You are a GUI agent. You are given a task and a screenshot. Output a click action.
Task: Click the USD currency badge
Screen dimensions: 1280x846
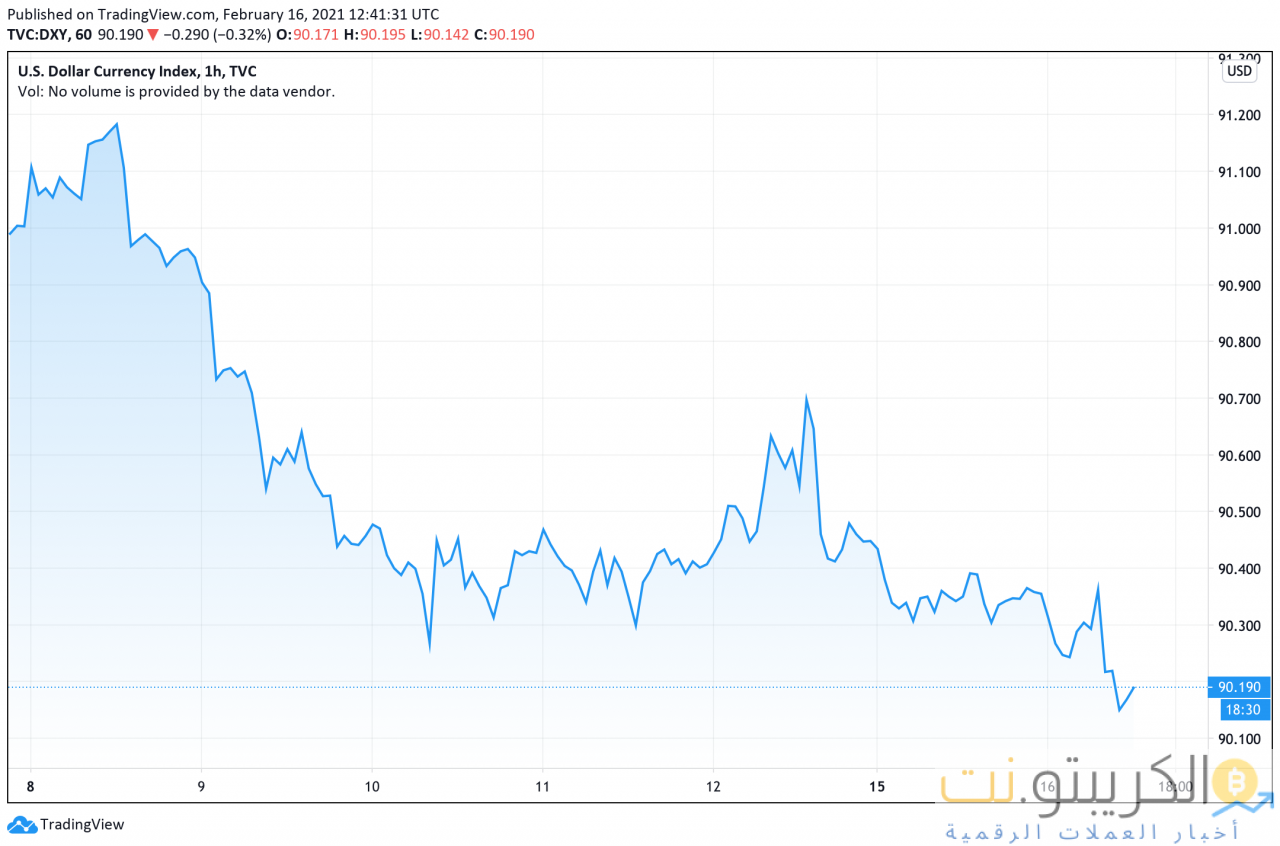[x=1238, y=71]
